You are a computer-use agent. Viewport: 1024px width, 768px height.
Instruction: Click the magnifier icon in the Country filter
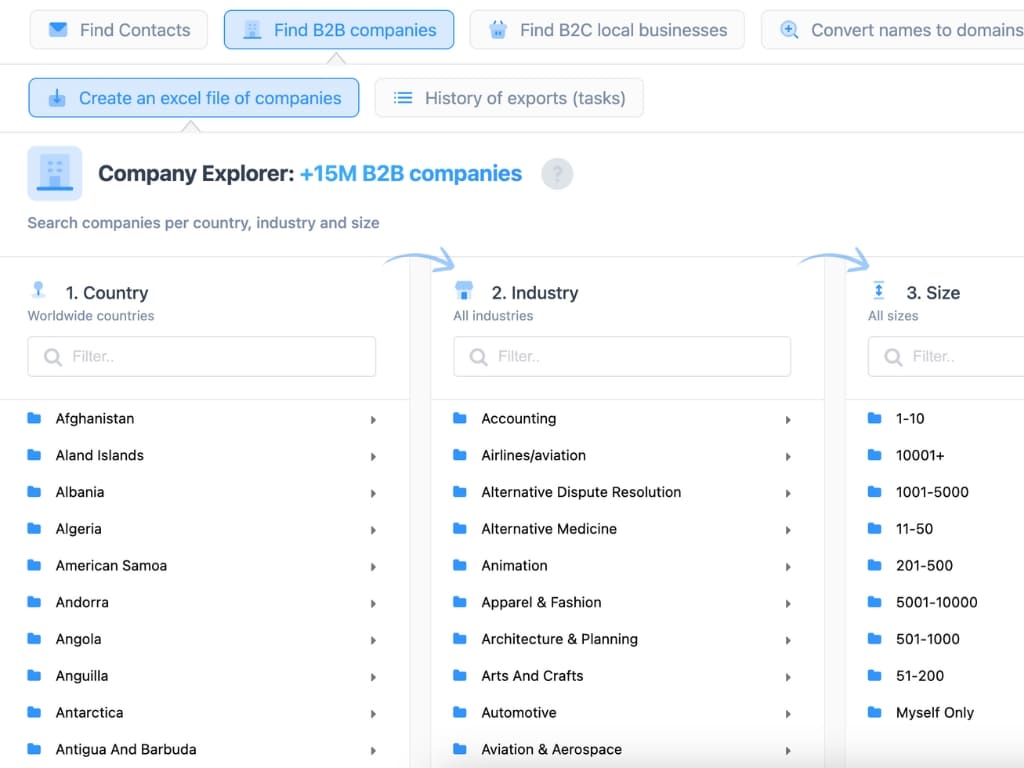pyautogui.click(x=52, y=357)
